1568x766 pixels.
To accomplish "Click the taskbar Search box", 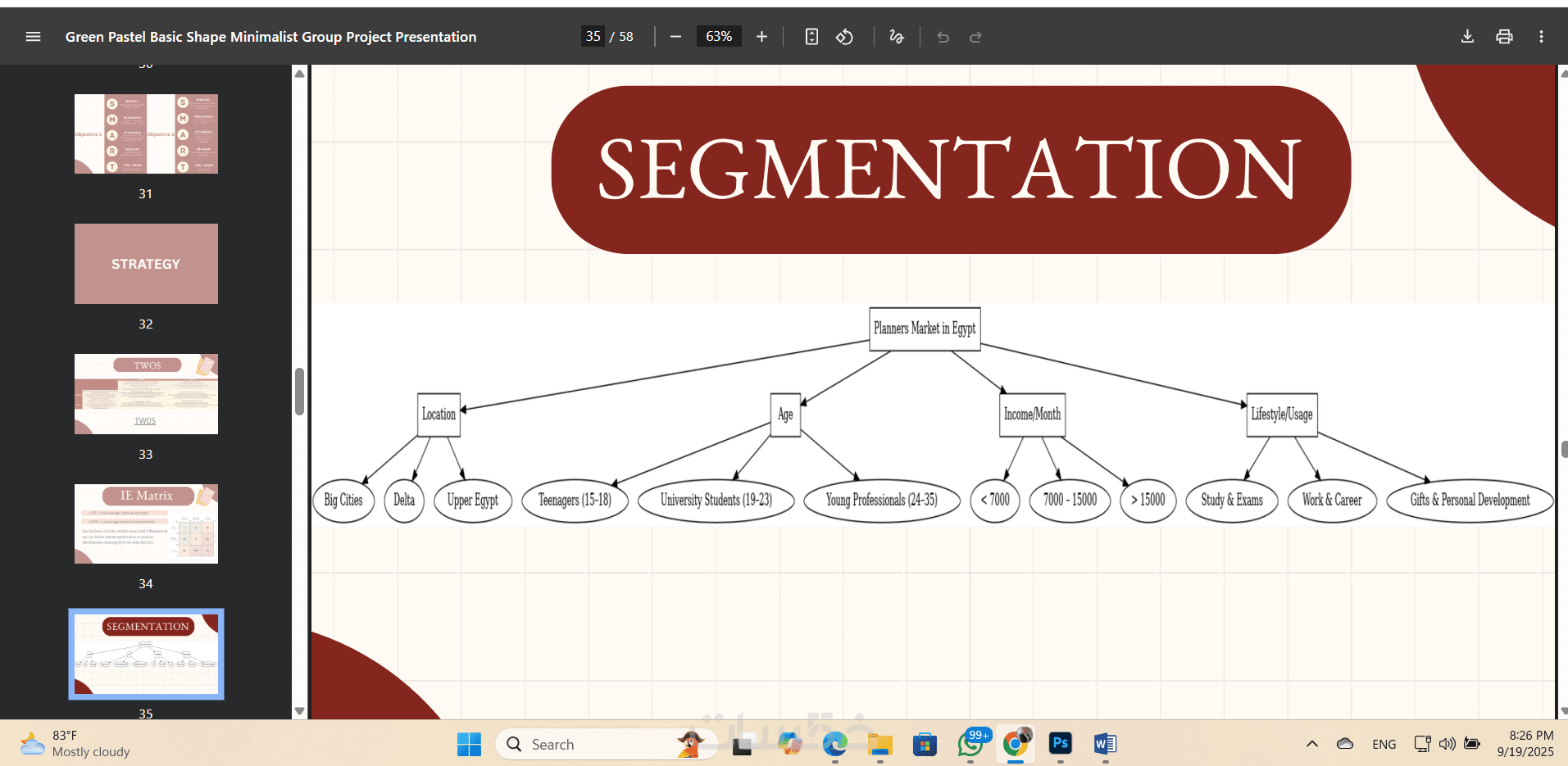I will click(x=607, y=744).
